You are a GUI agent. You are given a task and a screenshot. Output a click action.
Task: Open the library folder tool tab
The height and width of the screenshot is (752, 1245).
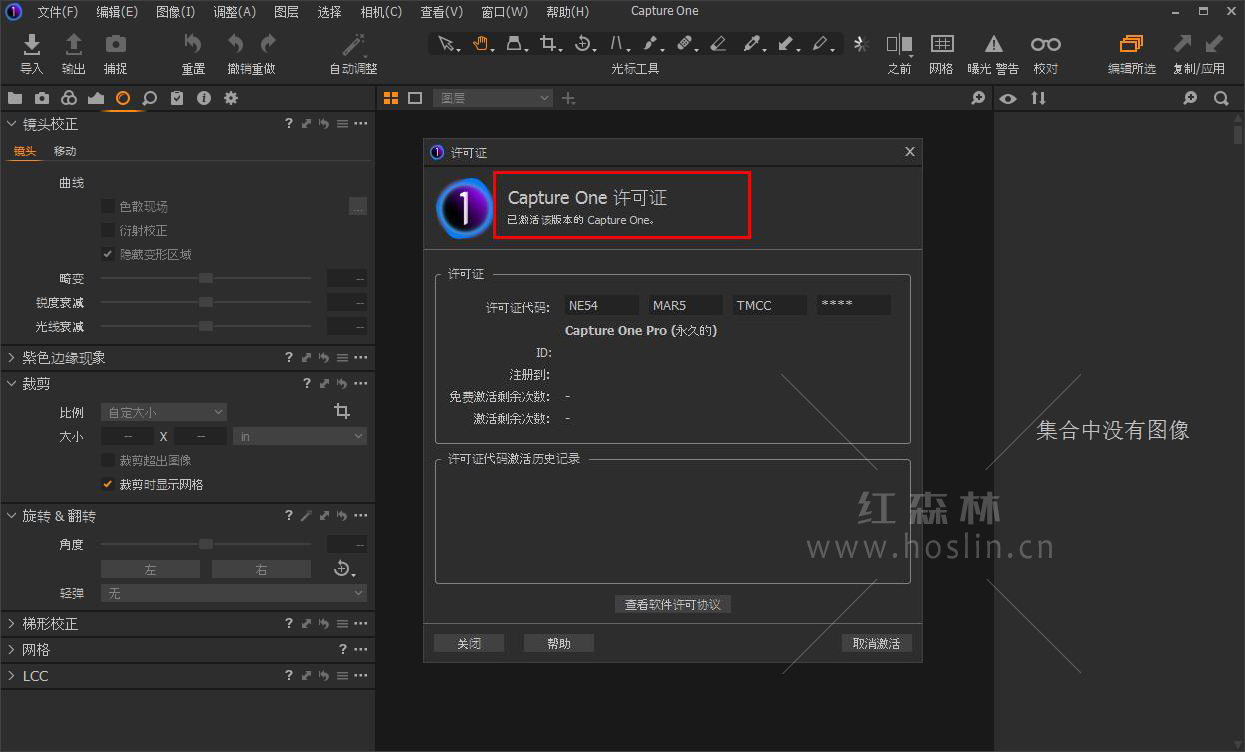(x=15, y=98)
